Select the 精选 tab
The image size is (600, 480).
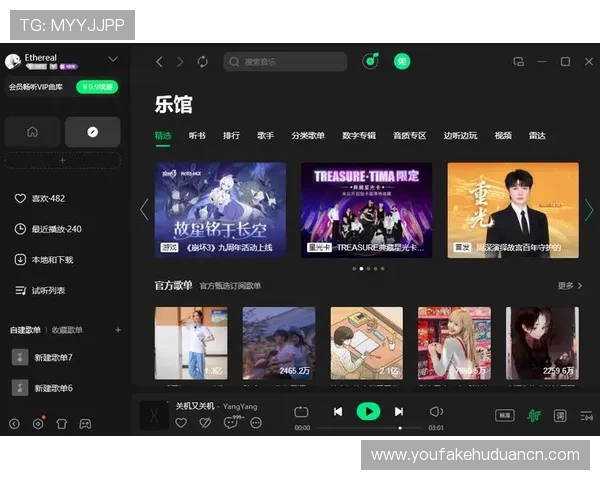pyautogui.click(x=163, y=136)
